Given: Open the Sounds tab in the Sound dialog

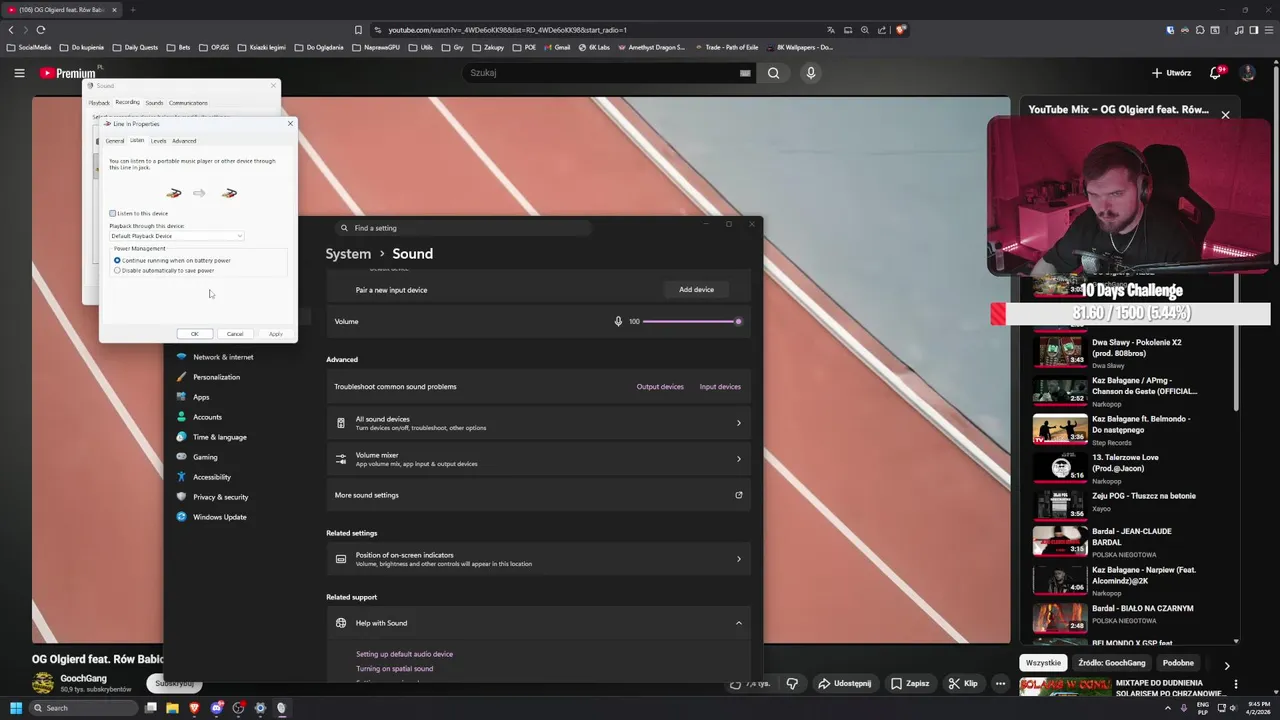Looking at the screenshot, I should tap(154, 102).
